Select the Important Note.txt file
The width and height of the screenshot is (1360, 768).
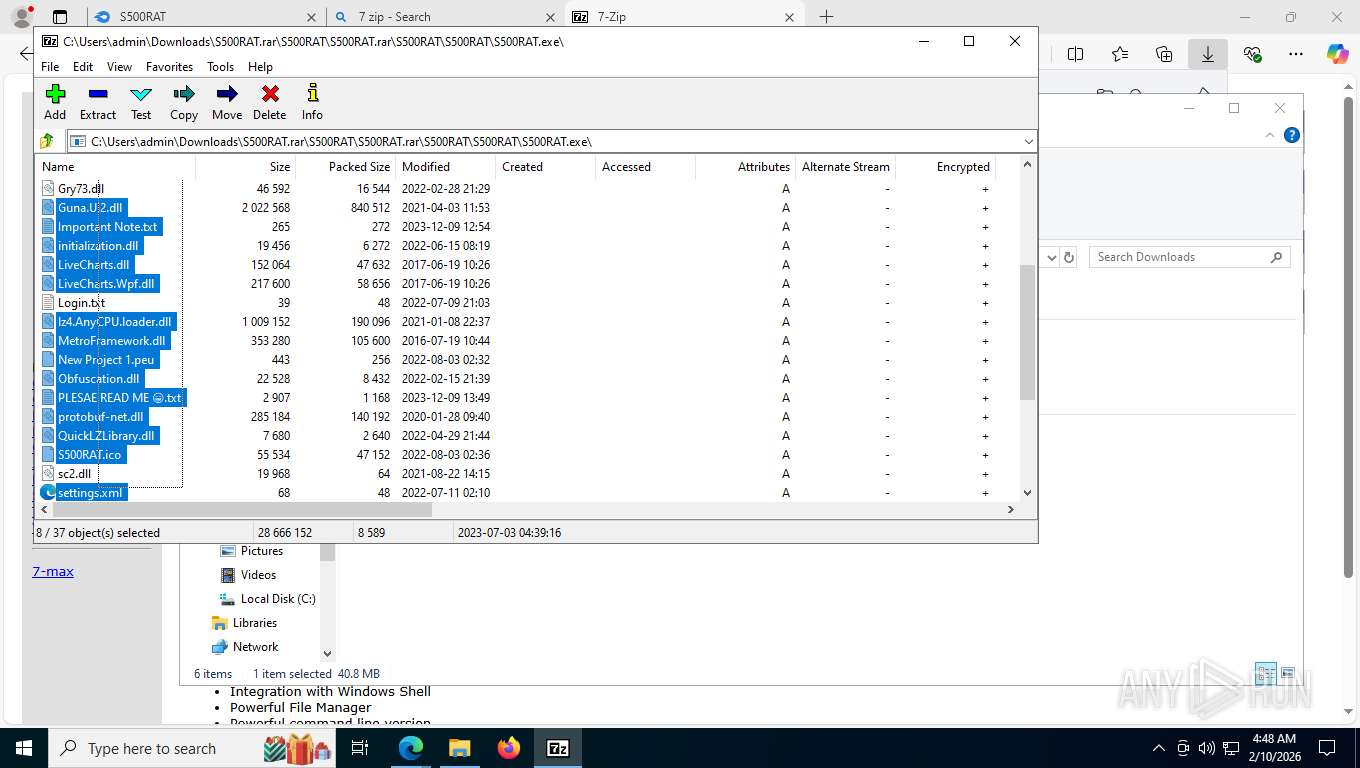click(107, 227)
